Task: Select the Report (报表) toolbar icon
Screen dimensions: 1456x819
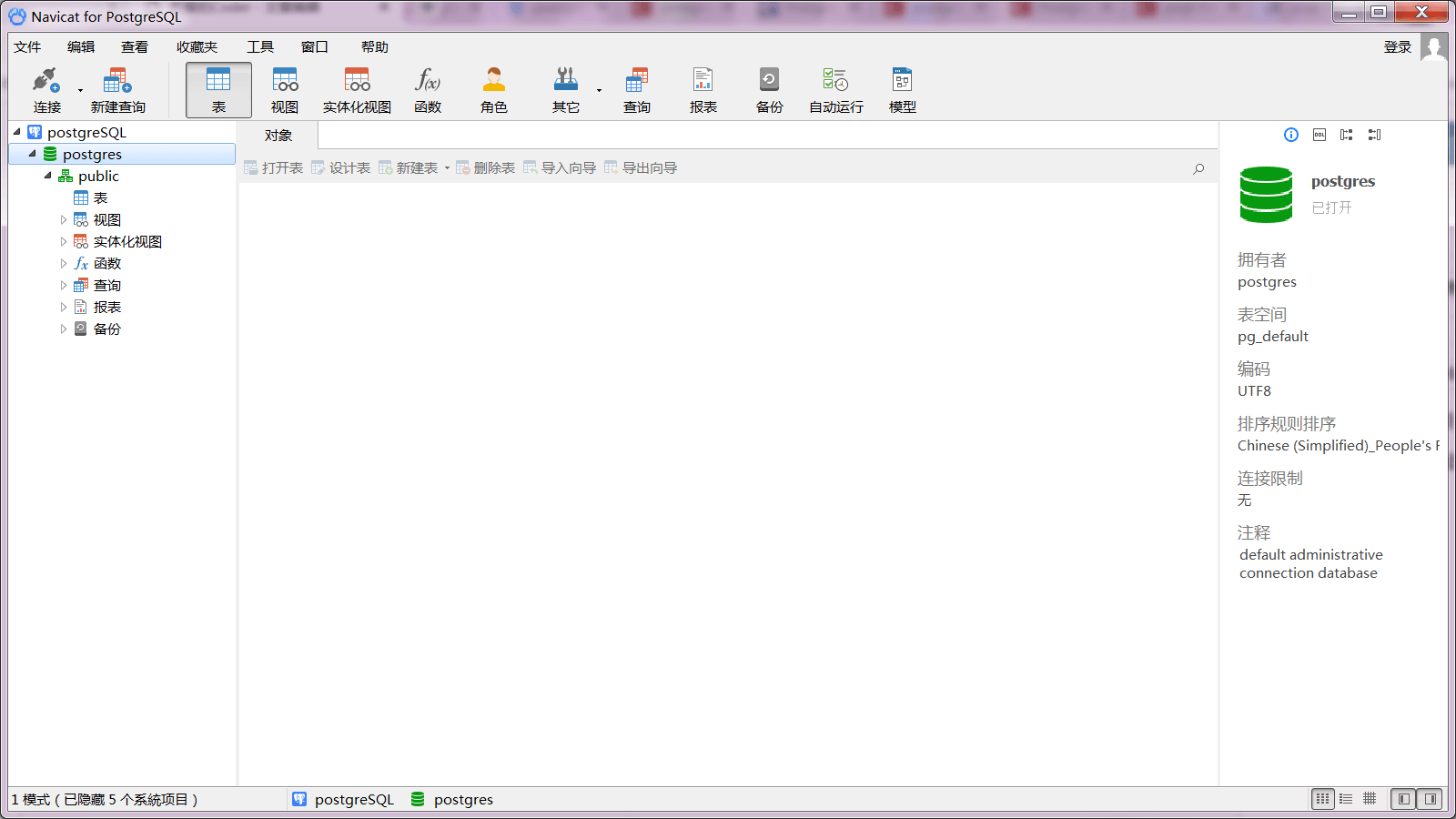Action: (x=703, y=90)
